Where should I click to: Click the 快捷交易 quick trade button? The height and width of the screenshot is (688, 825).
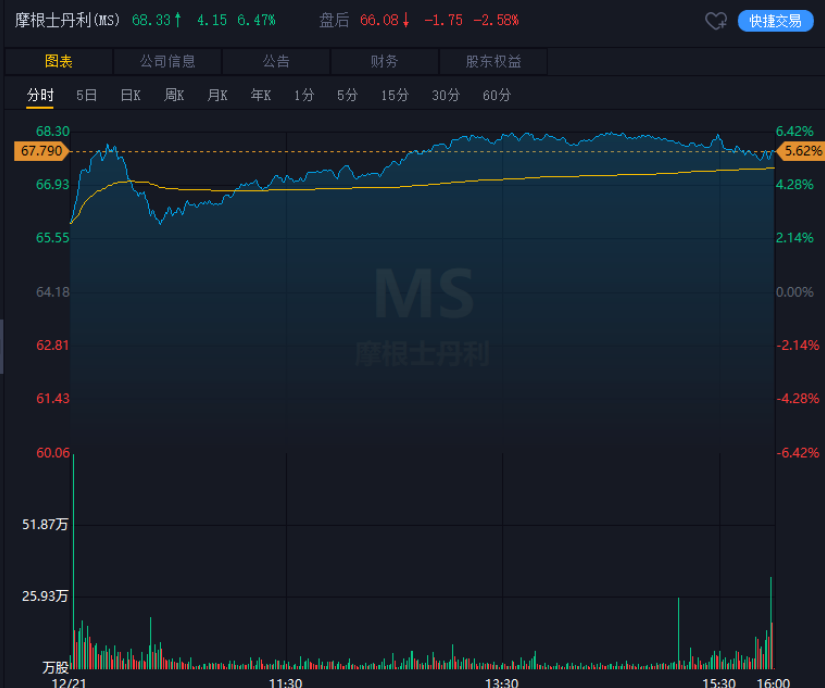coord(775,21)
